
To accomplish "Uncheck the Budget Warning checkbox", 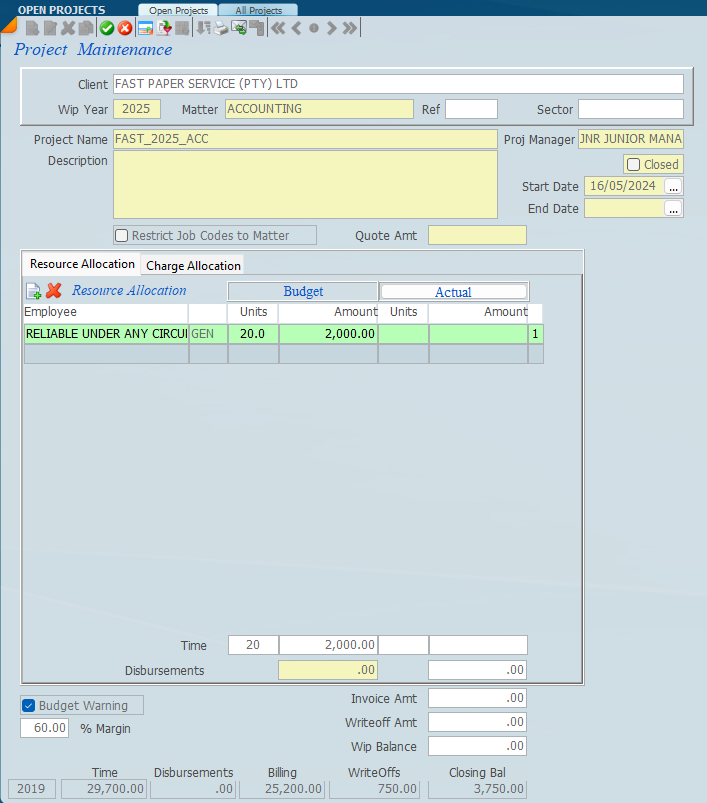I will (x=29, y=705).
